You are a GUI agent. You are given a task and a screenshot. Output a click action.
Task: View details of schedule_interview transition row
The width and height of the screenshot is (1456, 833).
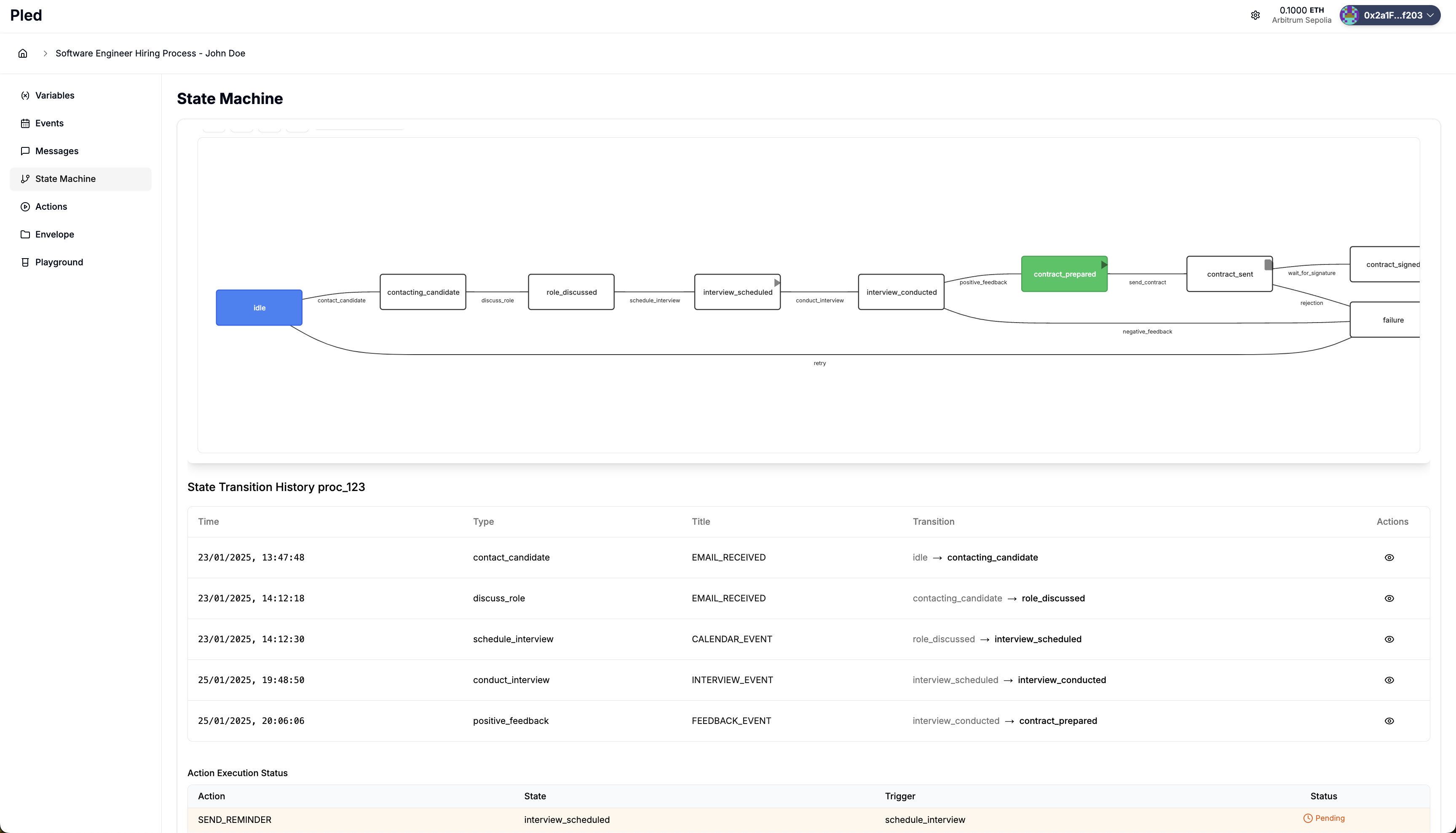coord(1389,639)
